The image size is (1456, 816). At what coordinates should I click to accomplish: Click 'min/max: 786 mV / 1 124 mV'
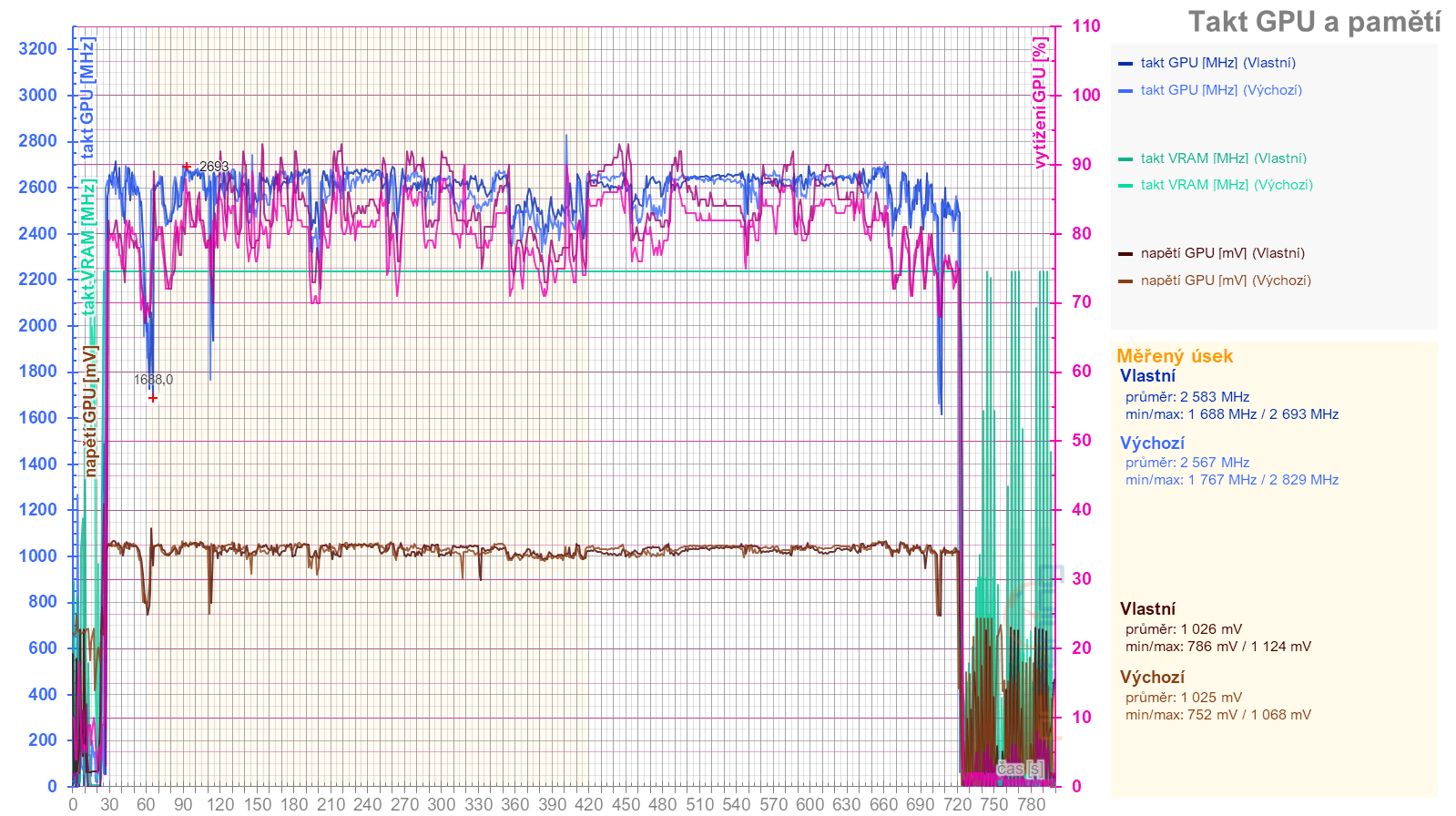(1218, 647)
